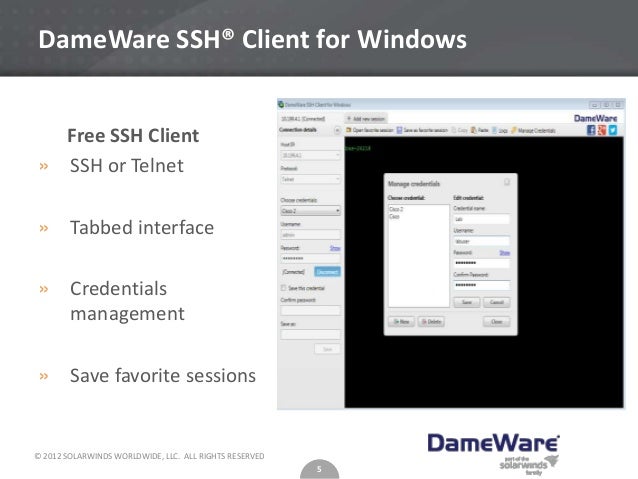Click the DameWare app icon in title bar

click(281, 104)
